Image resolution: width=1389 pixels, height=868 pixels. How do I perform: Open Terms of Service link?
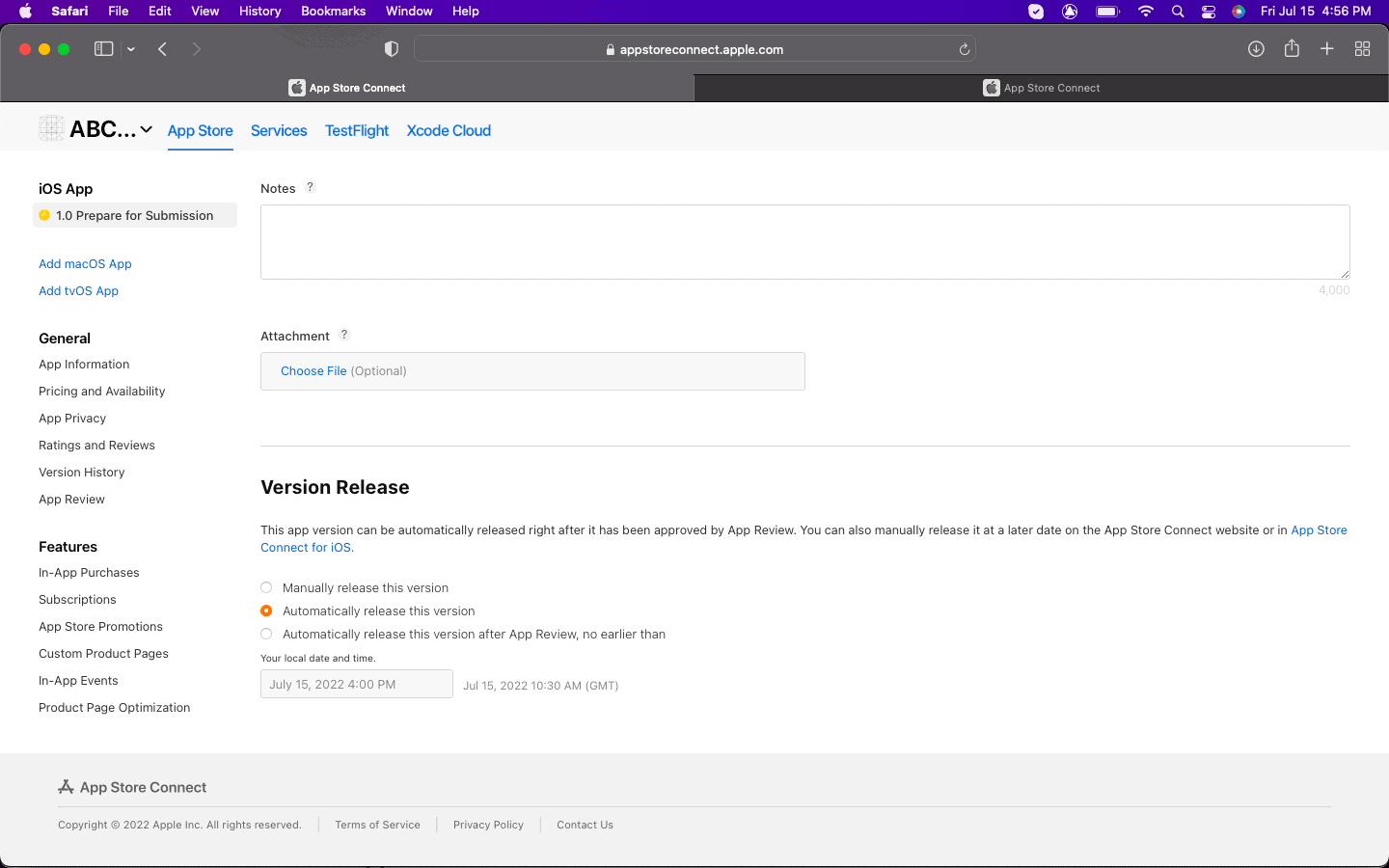(x=377, y=825)
